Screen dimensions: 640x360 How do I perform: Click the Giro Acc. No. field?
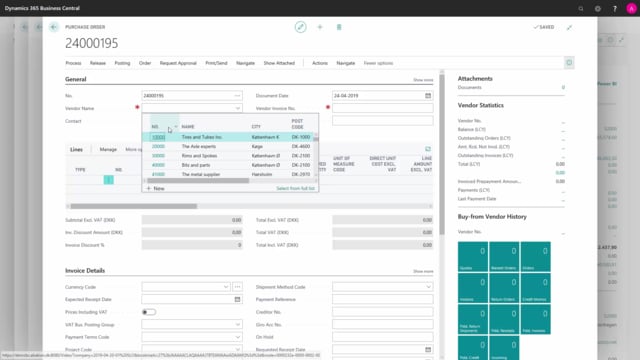(382, 324)
